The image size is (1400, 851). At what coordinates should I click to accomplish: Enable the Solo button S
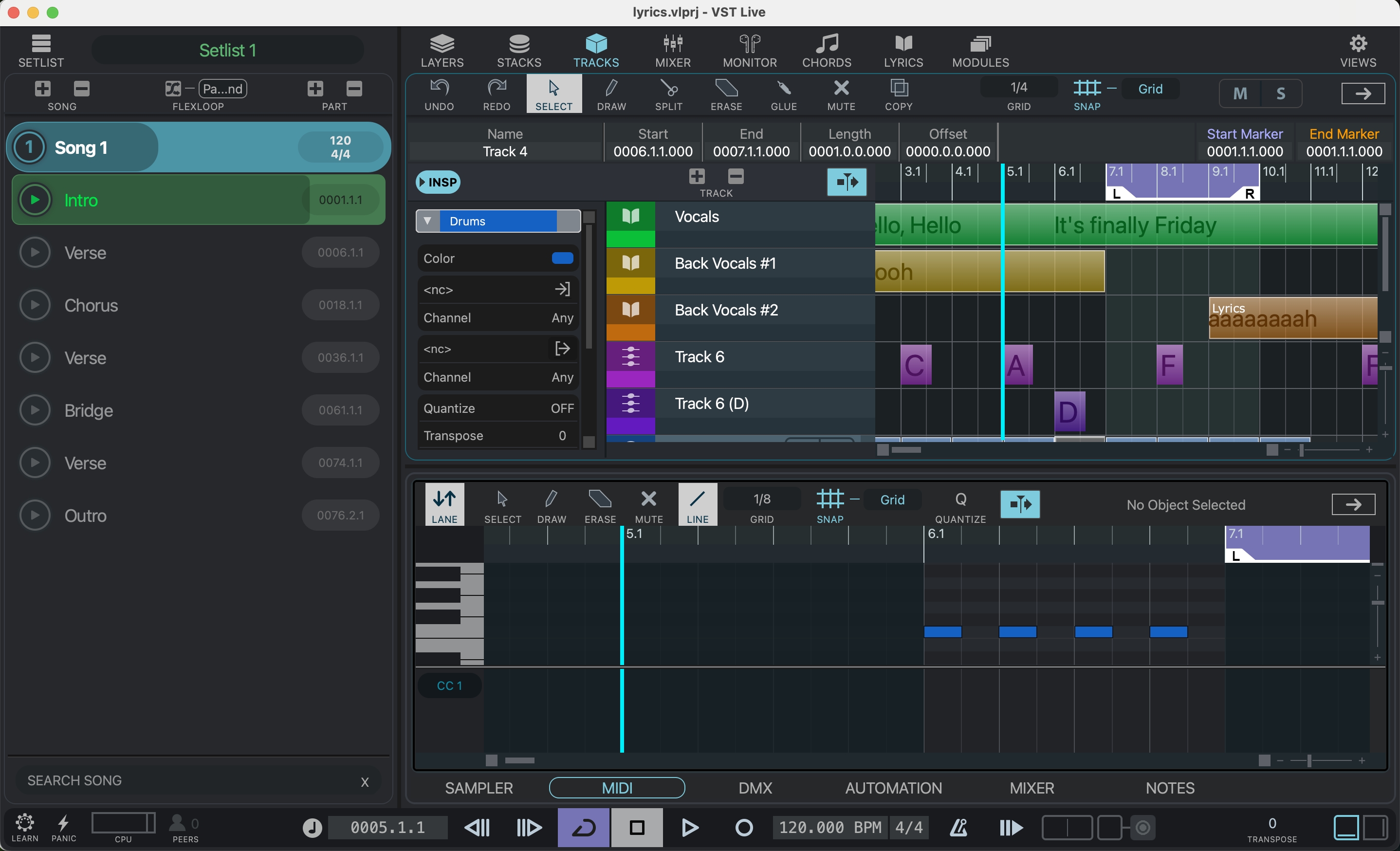click(1281, 93)
